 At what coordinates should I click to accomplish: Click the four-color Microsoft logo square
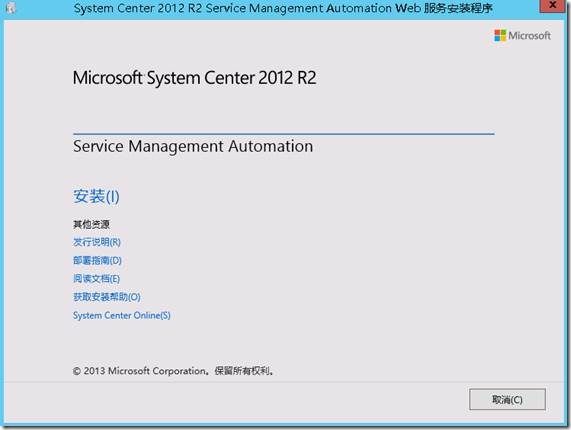coord(500,35)
